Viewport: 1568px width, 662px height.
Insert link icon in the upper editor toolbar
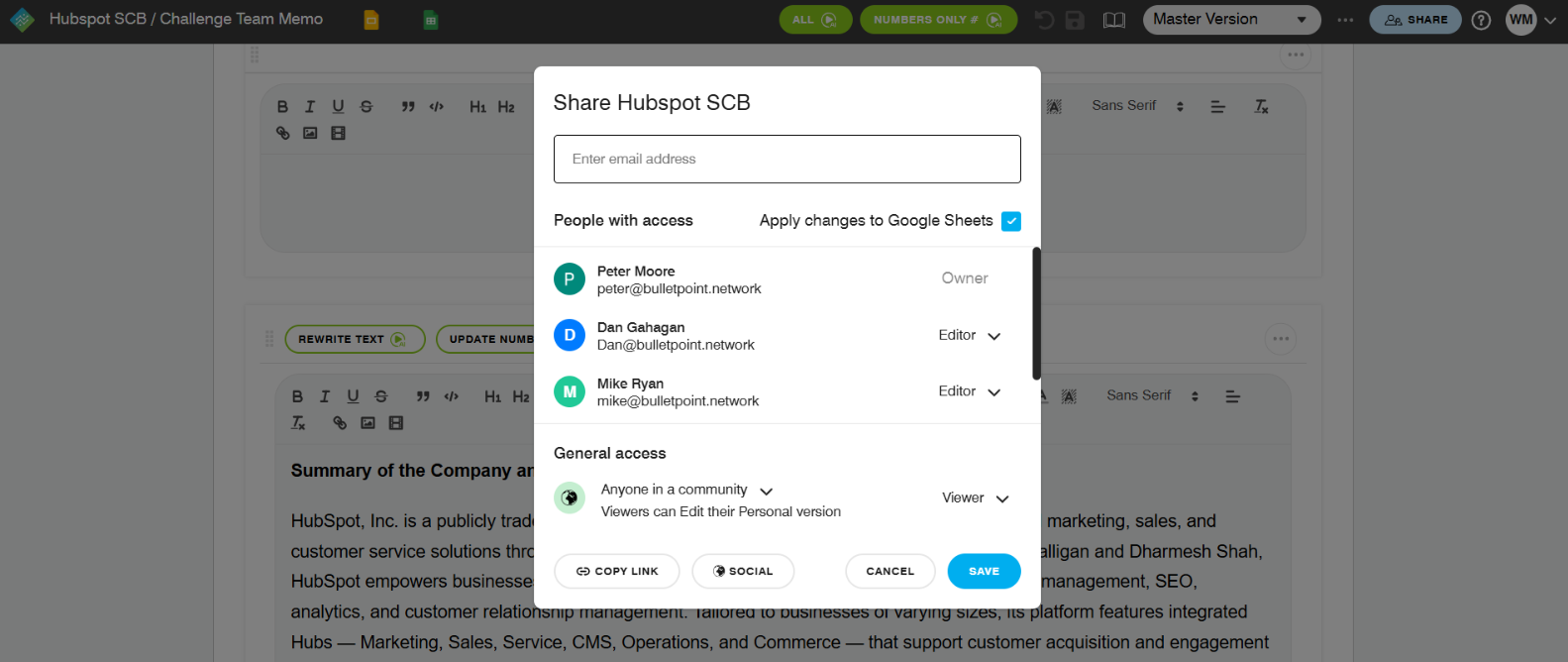[283, 133]
